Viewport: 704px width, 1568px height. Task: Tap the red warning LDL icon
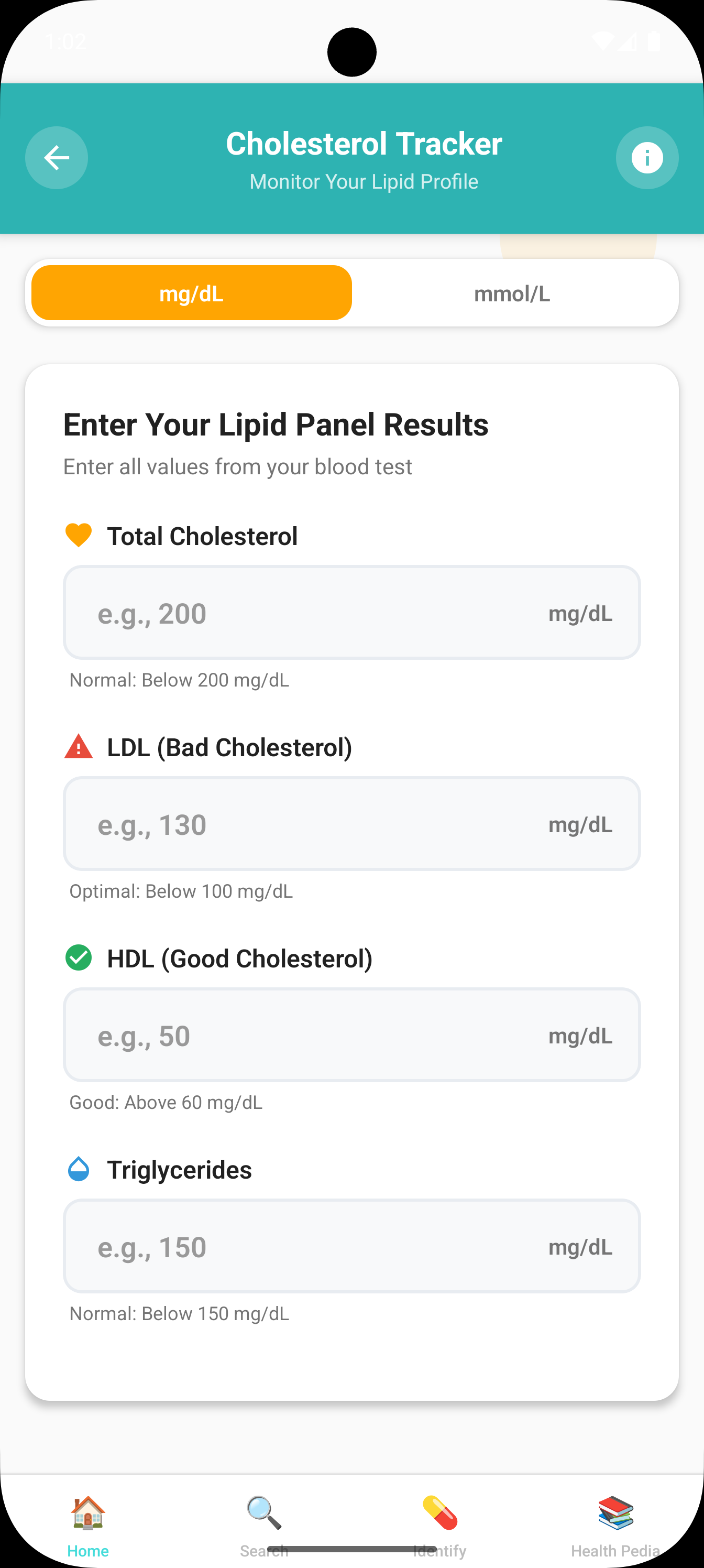click(79, 747)
